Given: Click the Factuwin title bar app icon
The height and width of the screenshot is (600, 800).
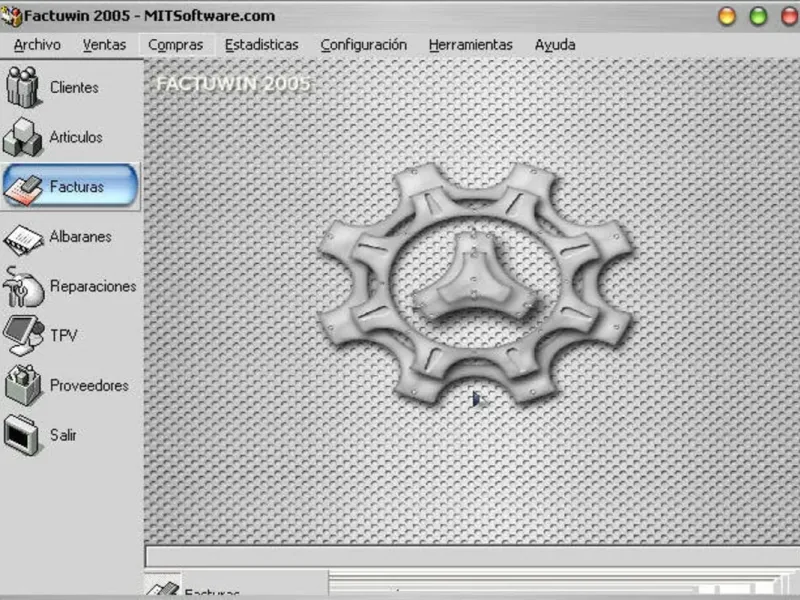Looking at the screenshot, I should pos(11,16).
